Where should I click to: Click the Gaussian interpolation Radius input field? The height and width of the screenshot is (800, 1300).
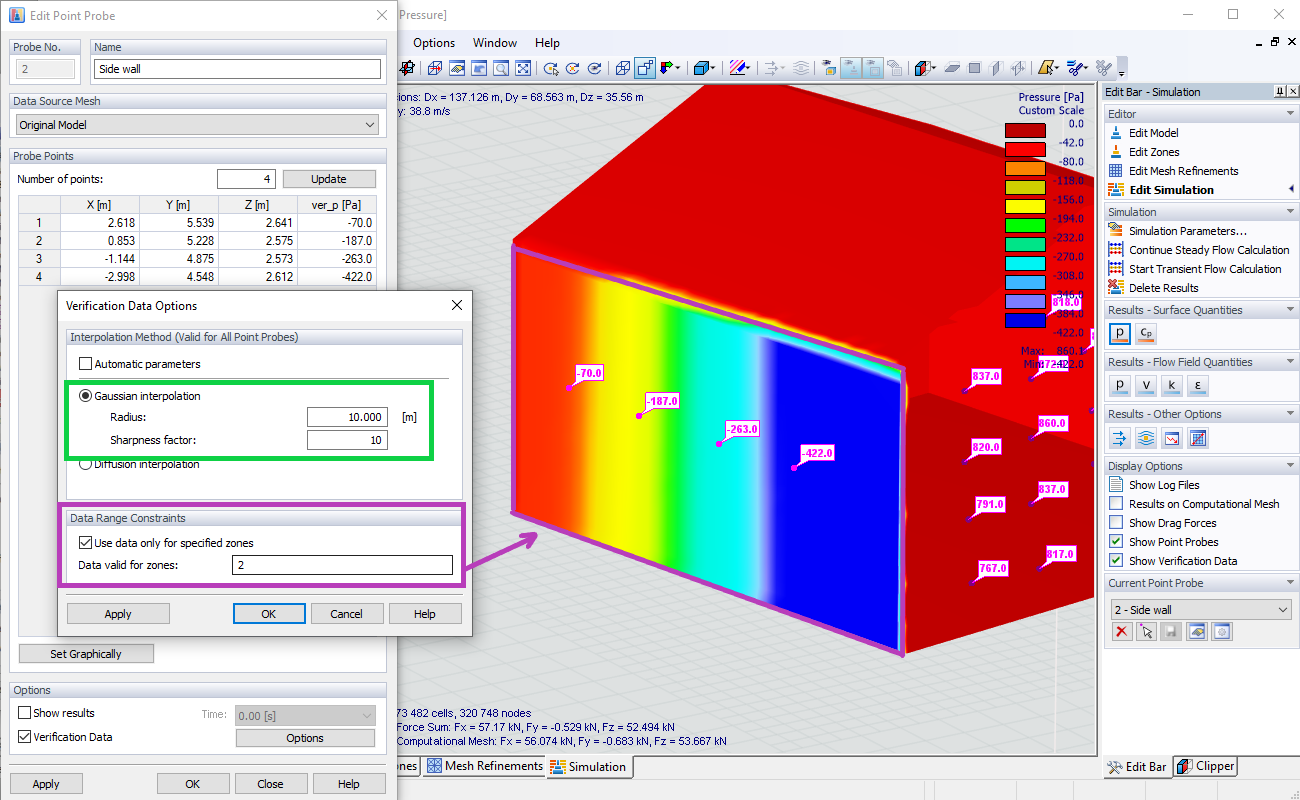coord(345,416)
